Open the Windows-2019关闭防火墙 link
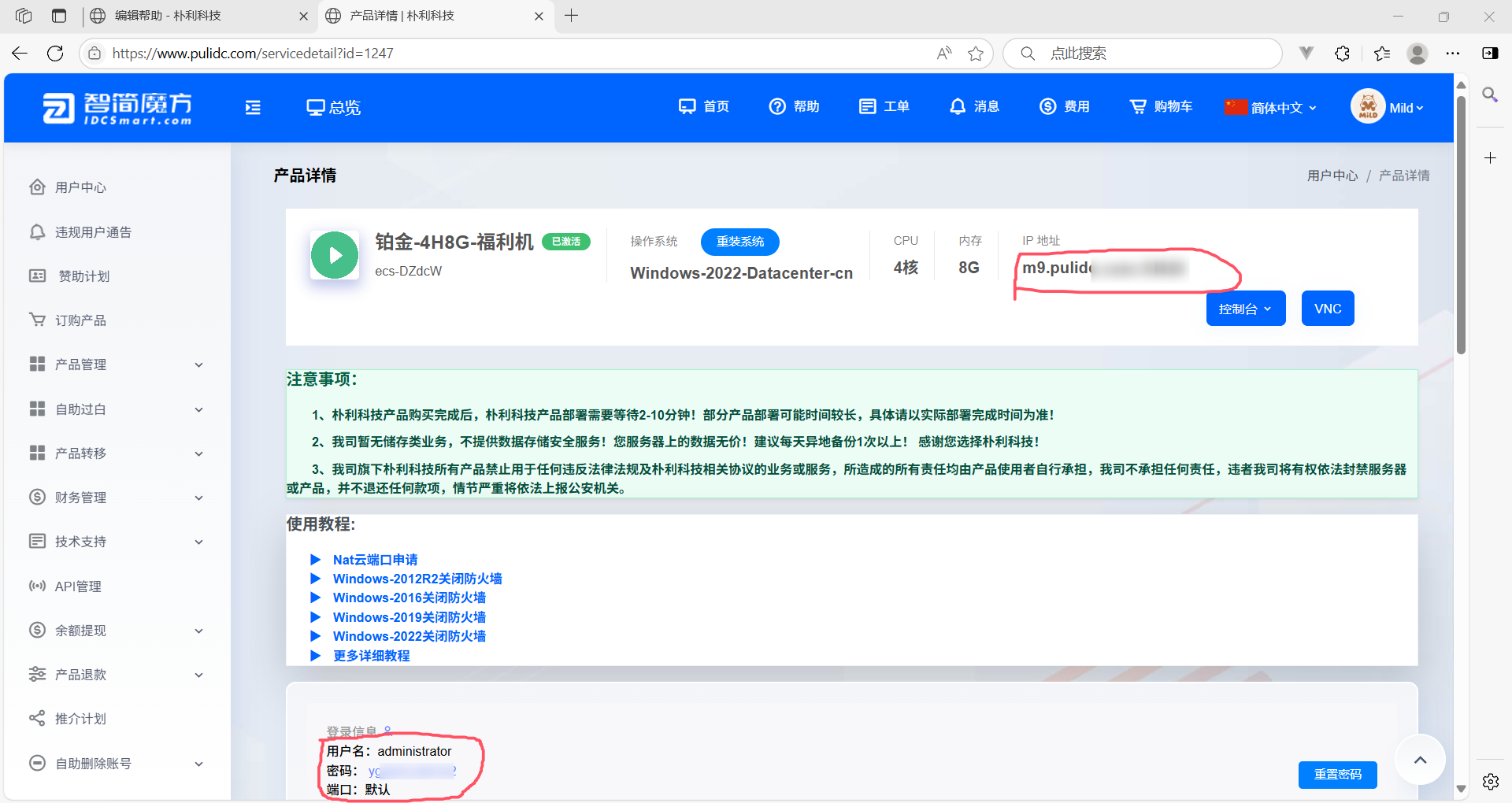This screenshot has width=1512, height=803. [x=409, y=617]
